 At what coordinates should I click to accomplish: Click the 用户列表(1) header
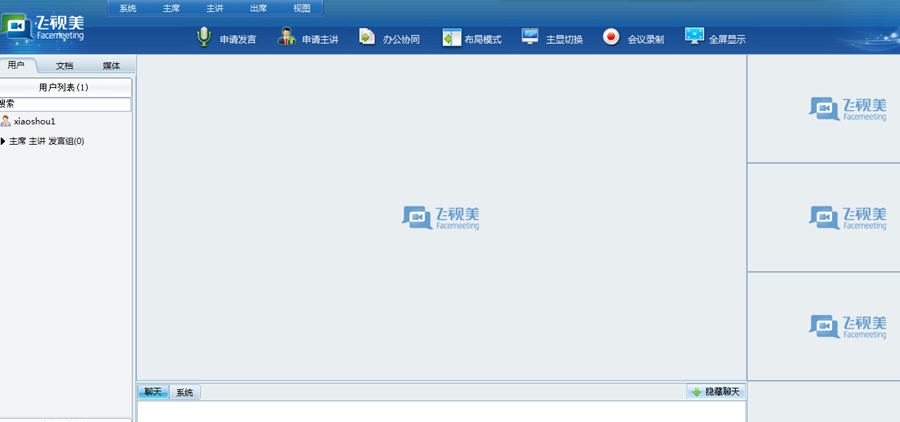tap(64, 87)
